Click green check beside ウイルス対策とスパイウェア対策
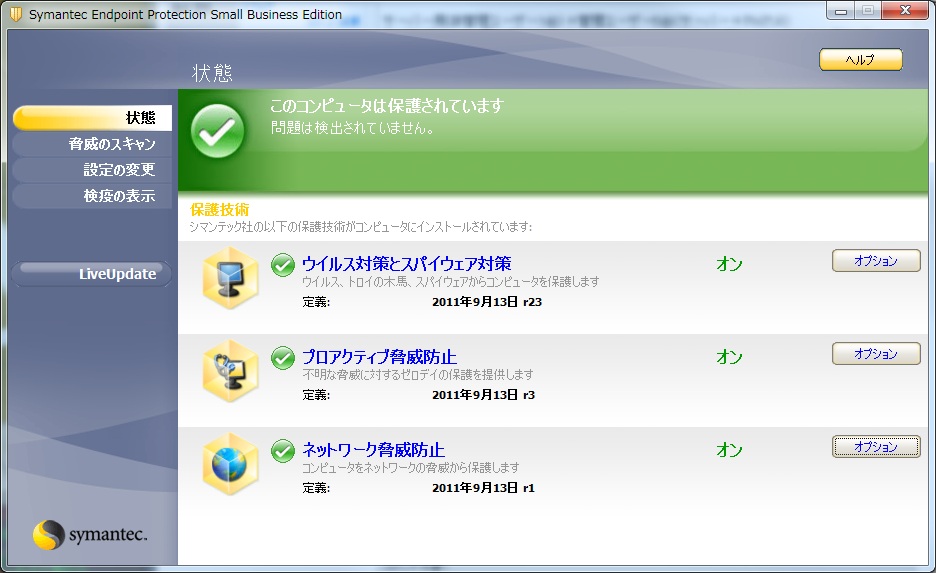 pyautogui.click(x=283, y=264)
